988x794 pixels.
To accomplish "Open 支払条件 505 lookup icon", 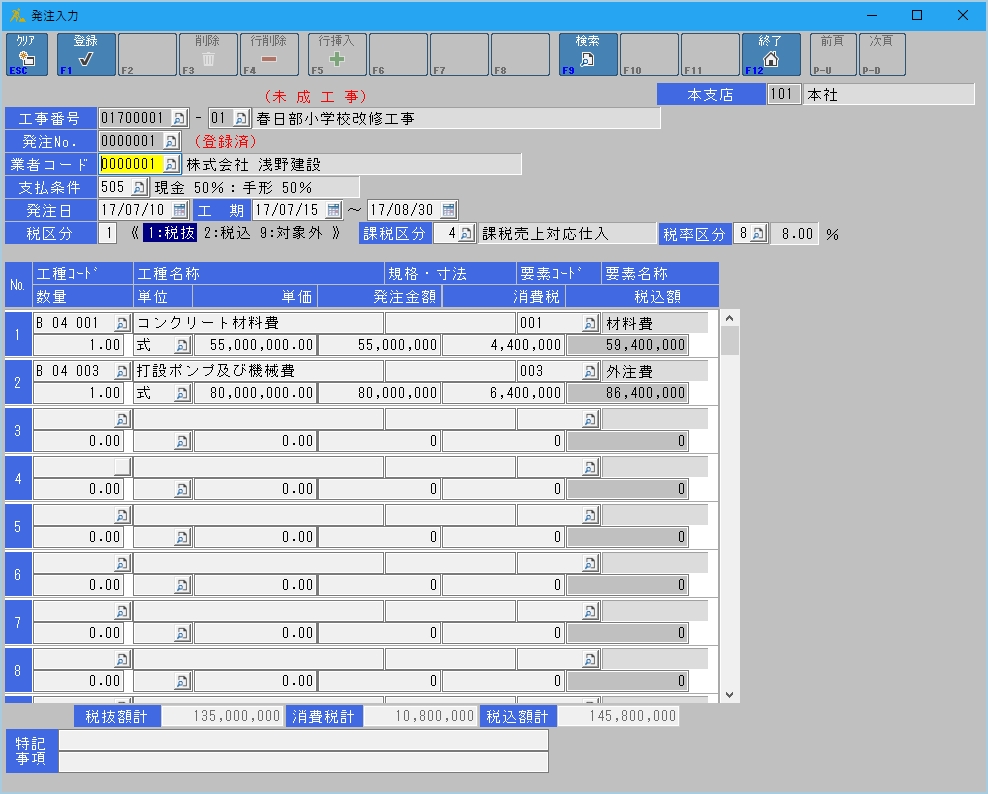I will (139, 187).
